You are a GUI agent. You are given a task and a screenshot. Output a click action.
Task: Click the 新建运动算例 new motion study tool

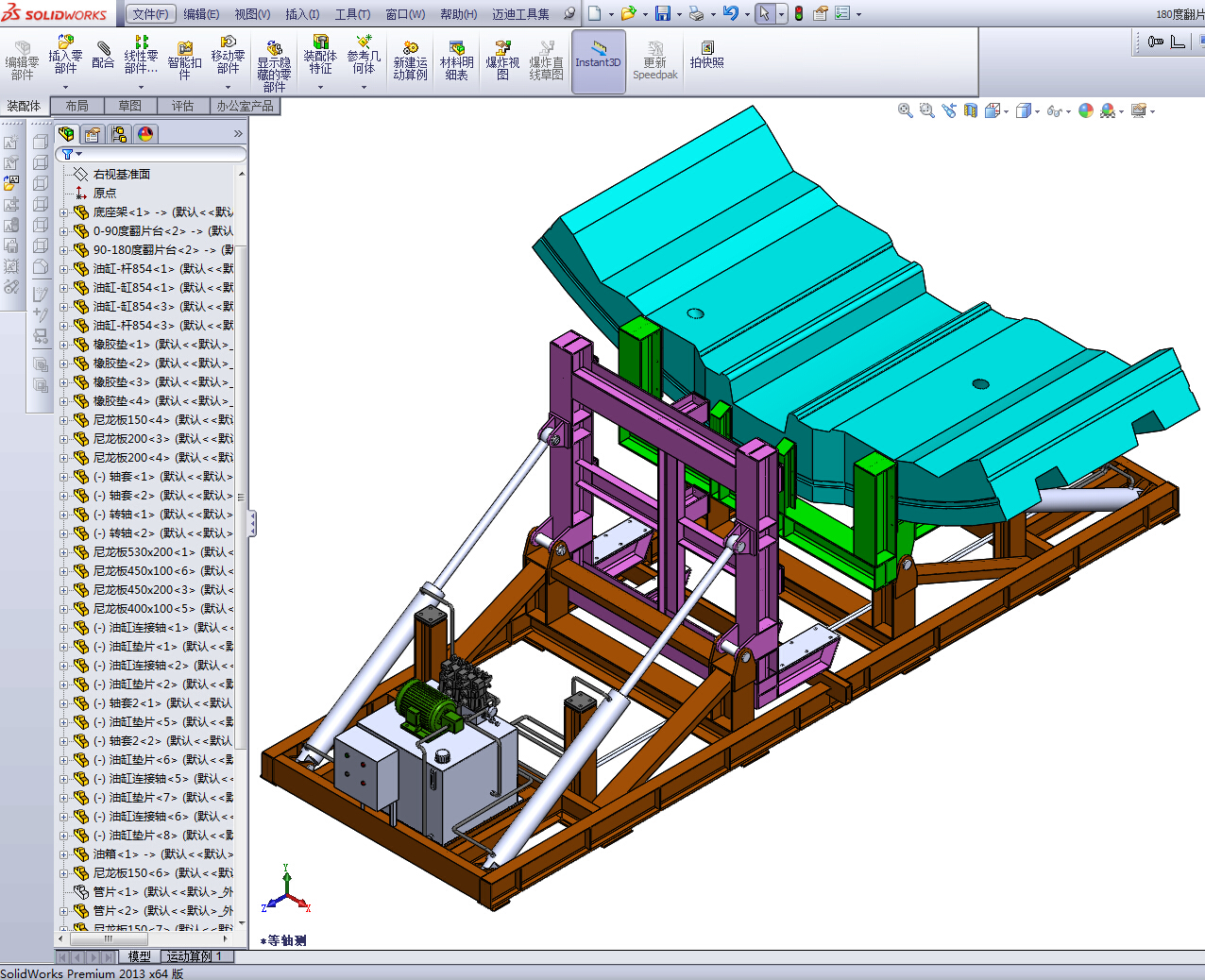click(410, 61)
